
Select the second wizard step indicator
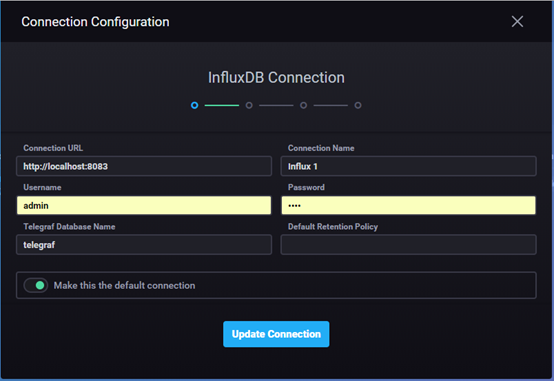point(249,105)
